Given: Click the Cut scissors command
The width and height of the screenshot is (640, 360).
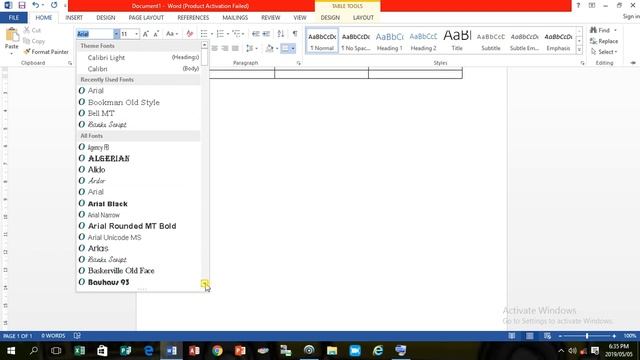Looking at the screenshot, I should coord(32,30).
